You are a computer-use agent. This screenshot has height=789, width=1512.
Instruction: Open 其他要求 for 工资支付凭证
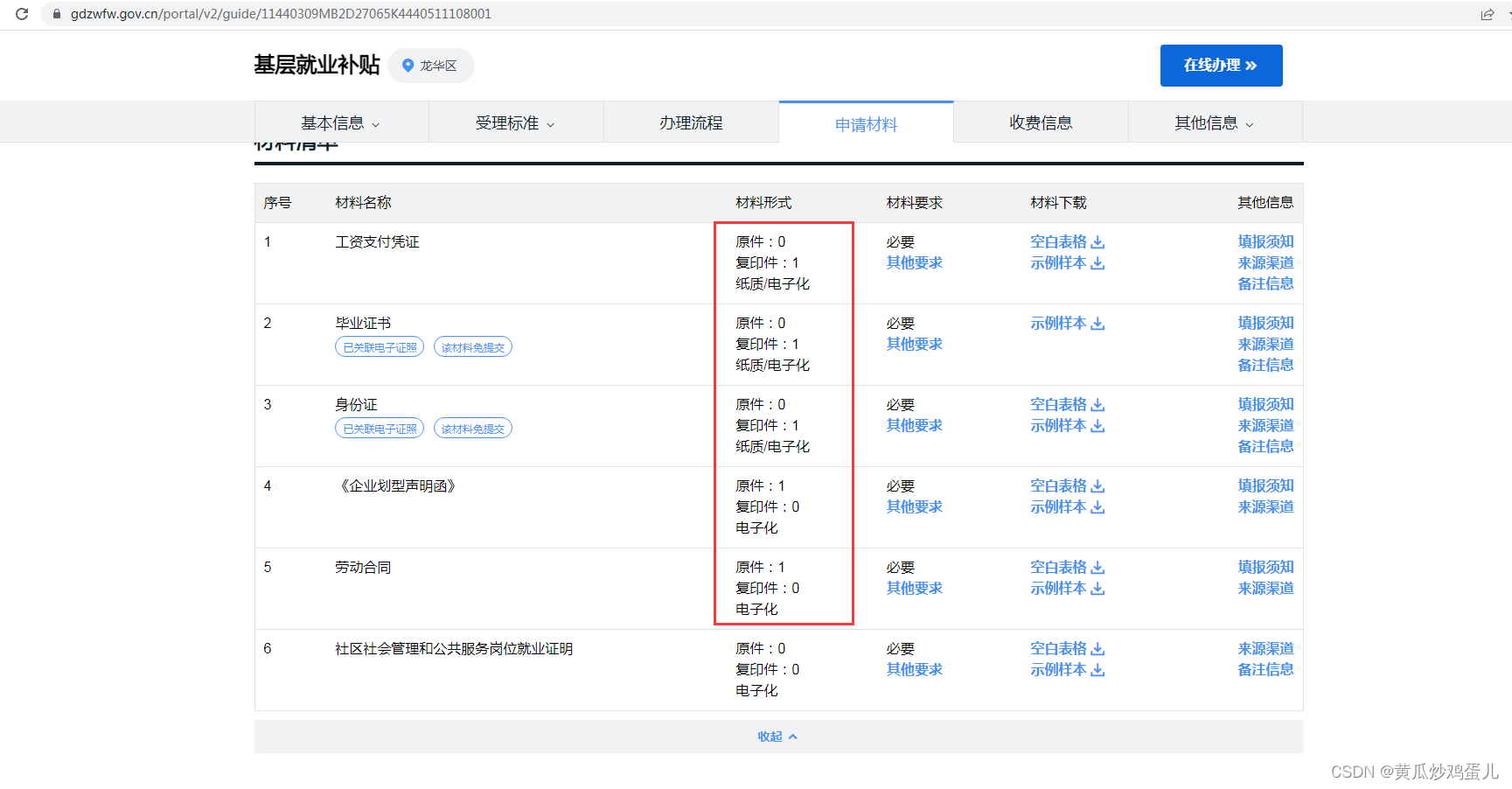coord(914,262)
